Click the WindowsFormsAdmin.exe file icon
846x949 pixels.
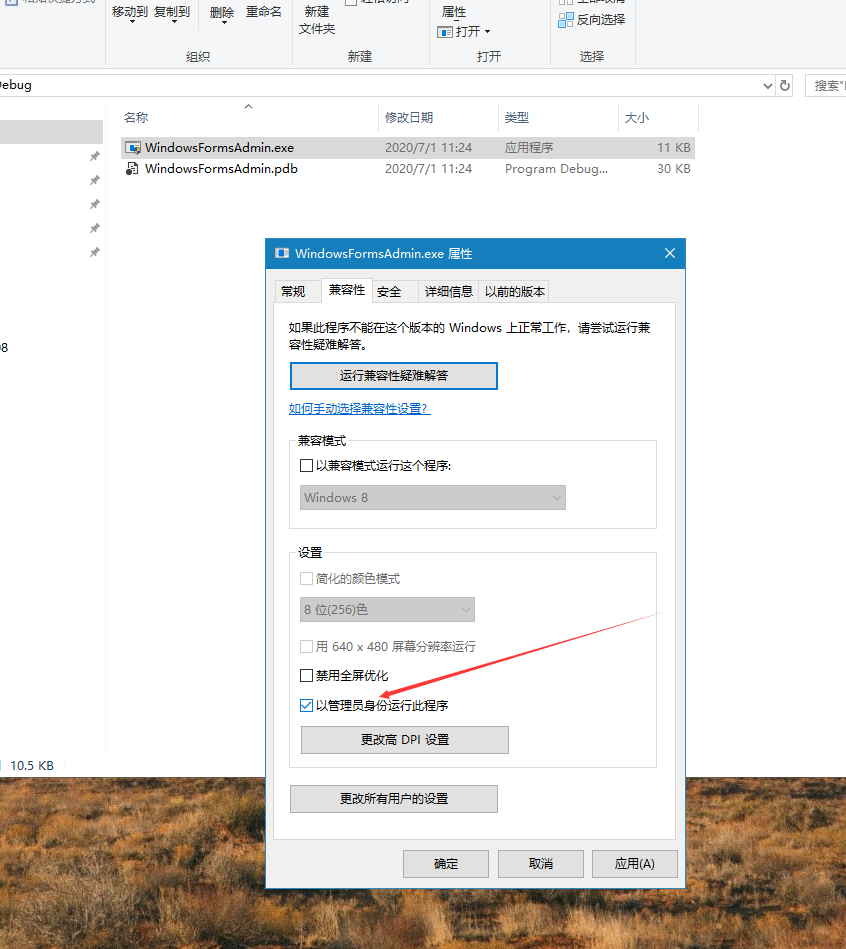click(133, 148)
